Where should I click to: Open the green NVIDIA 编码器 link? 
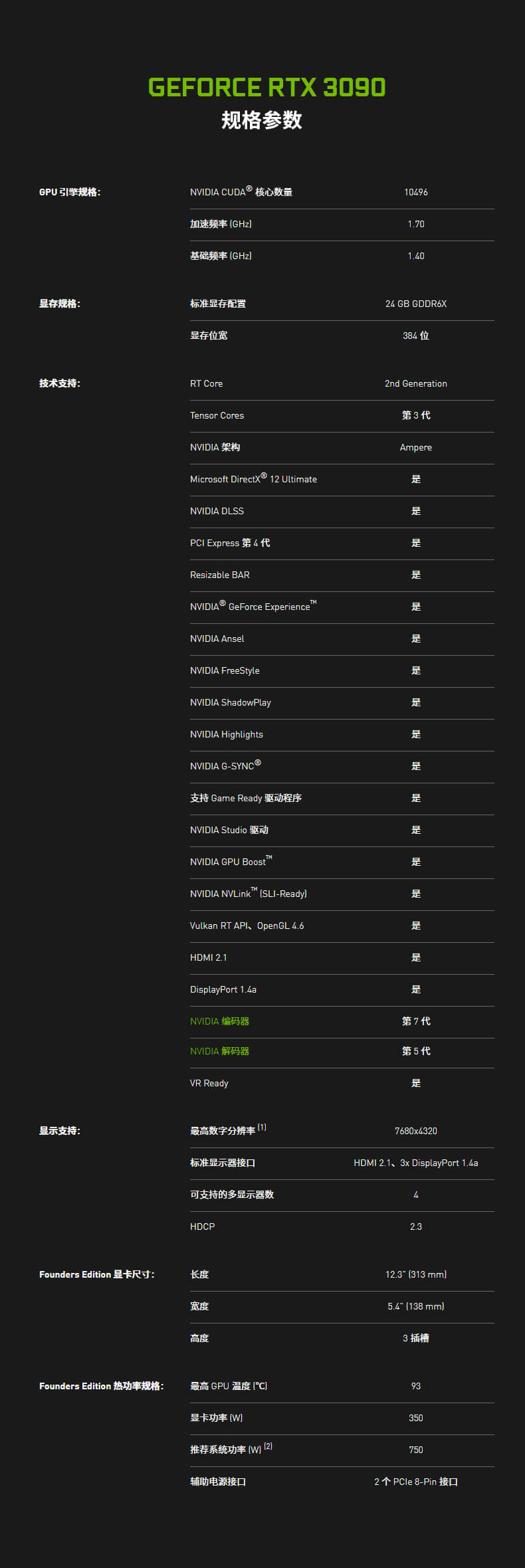(x=219, y=1021)
